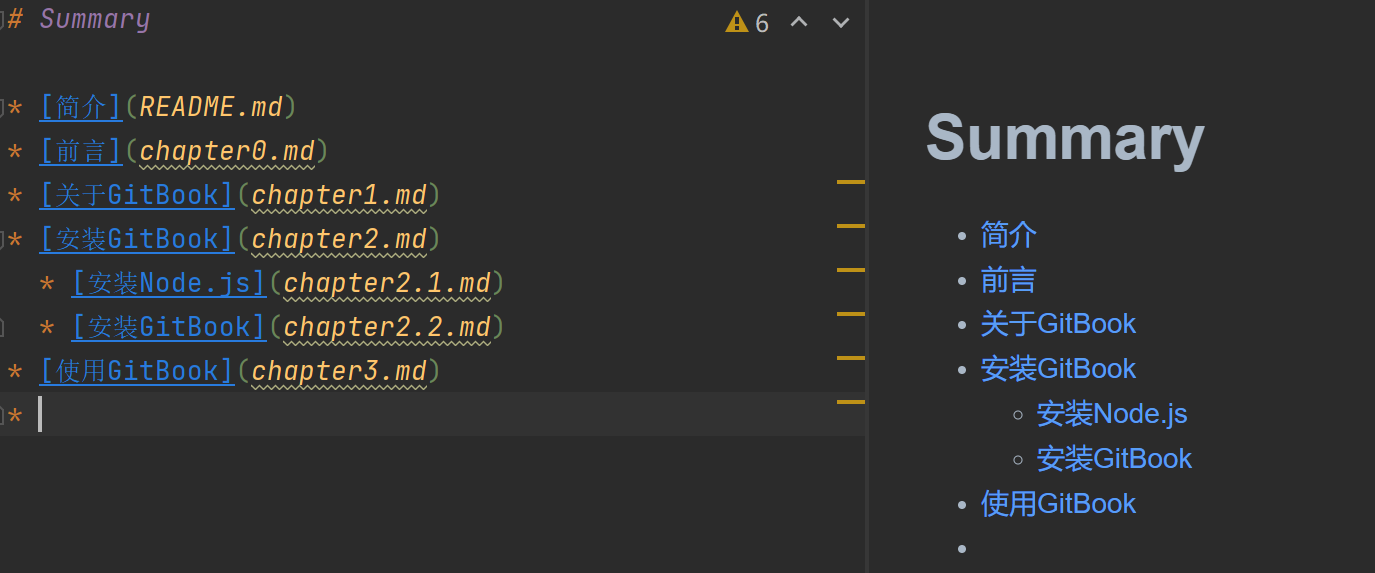Click [安装Node.js] link text in the editor
This screenshot has height=573, width=1375.
pyautogui.click(x=169, y=283)
